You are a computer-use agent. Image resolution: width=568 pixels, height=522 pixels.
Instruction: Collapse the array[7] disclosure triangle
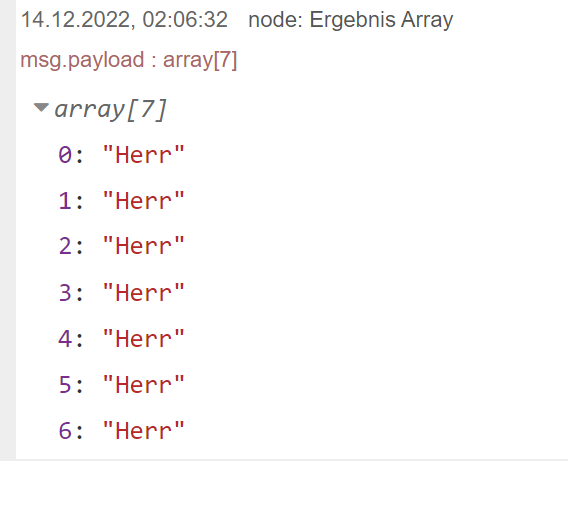click(41, 108)
